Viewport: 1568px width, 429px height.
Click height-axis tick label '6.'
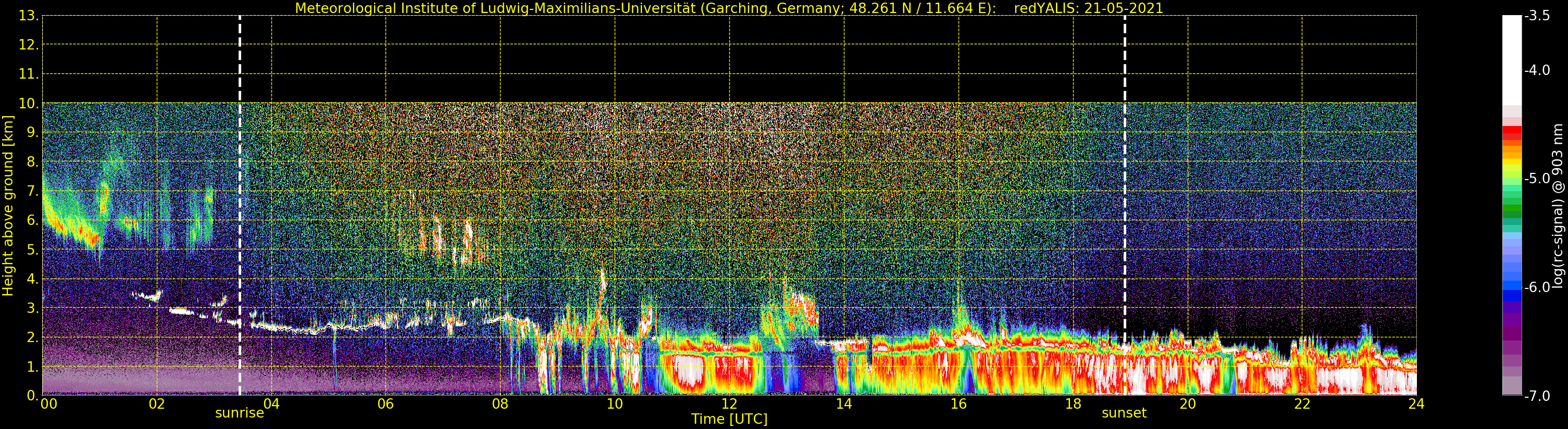[x=33, y=220]
